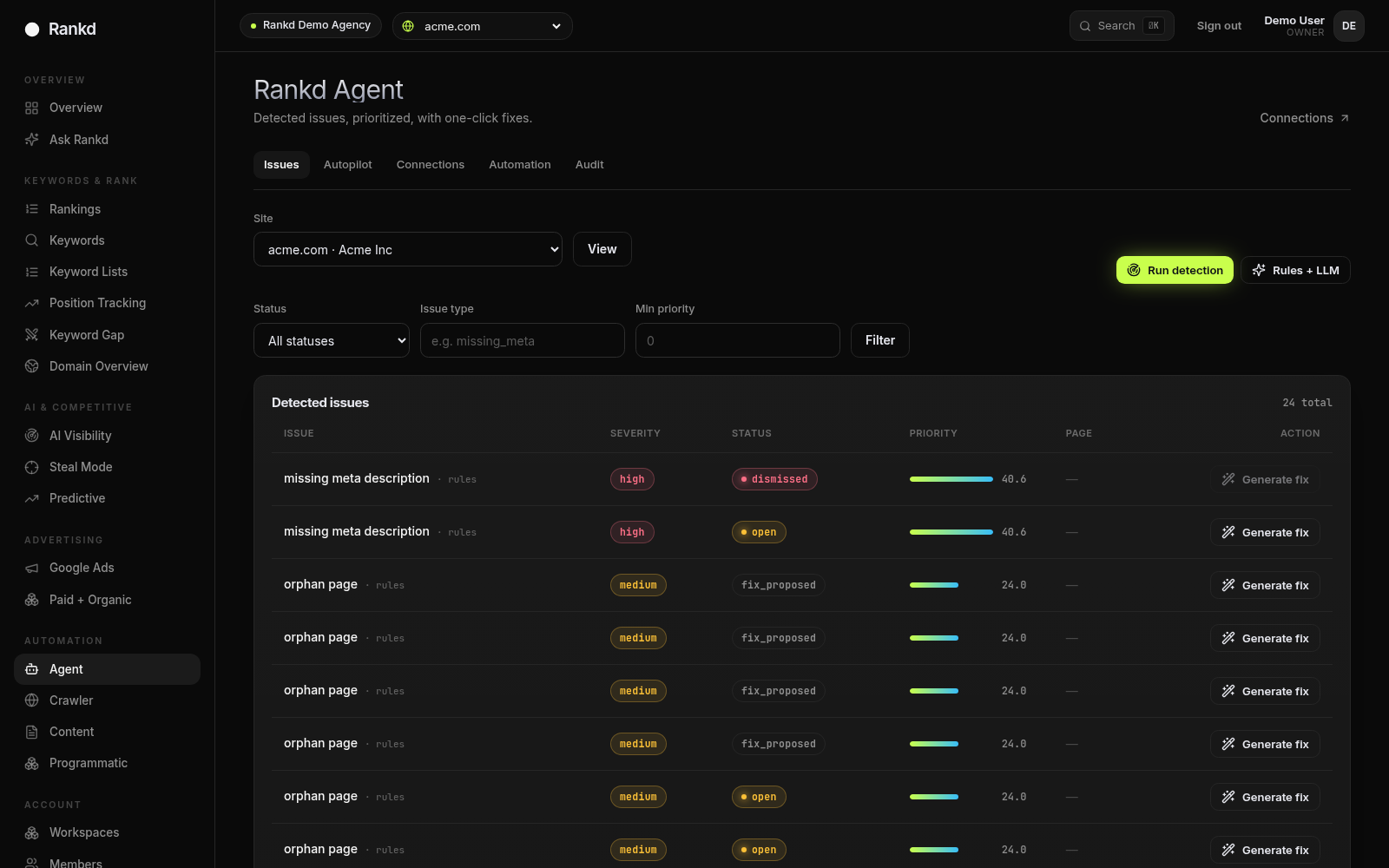This screenshot has height=868, width=1389.
Task: Click priority bar of dismissed missing meta description
Action: 951,479
